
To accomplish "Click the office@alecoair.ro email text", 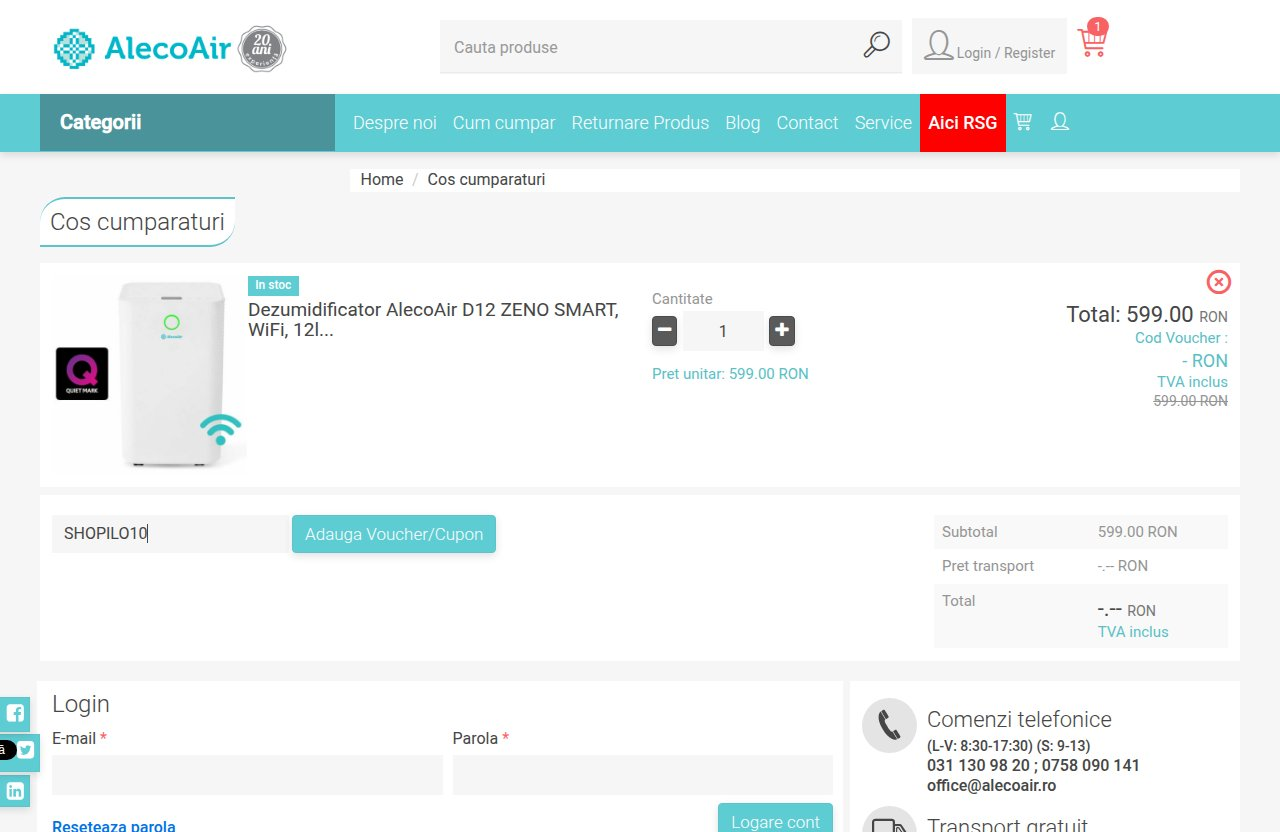I will tap(991, 785).
